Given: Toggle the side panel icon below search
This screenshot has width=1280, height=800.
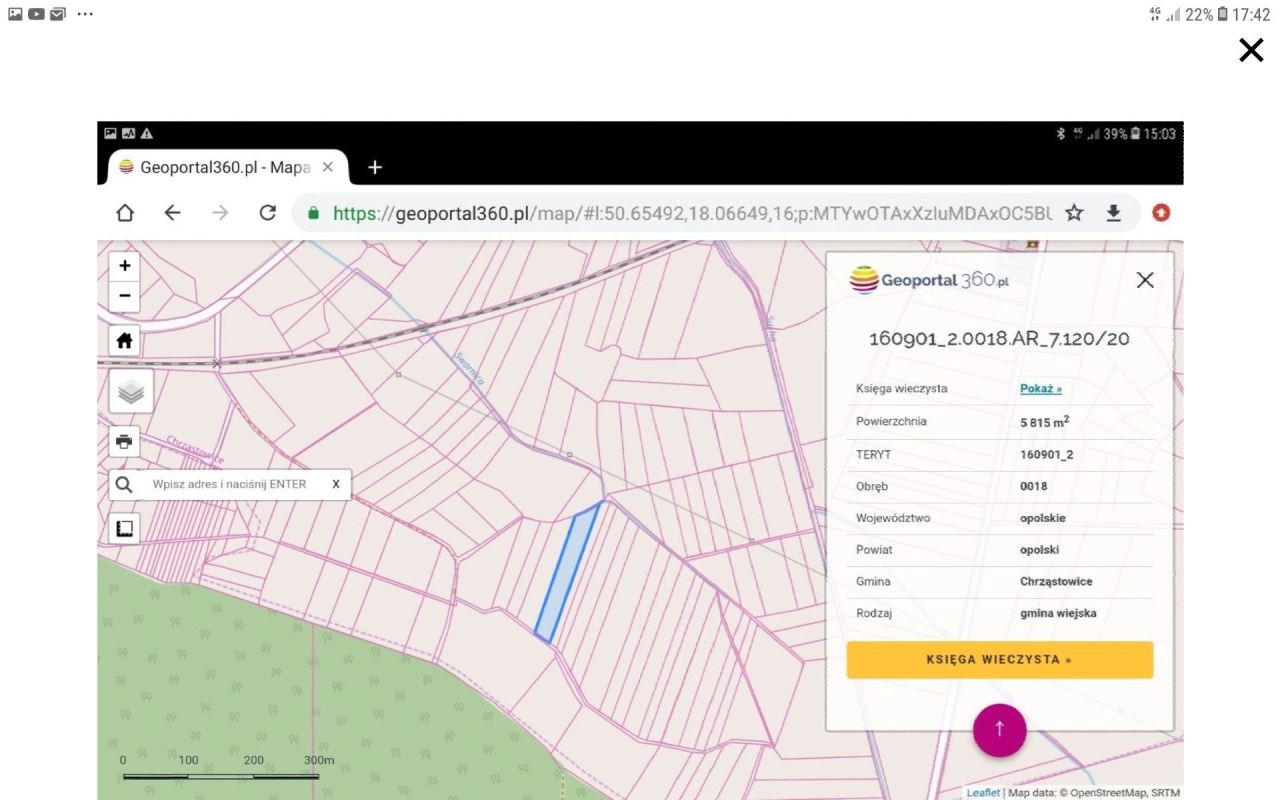Looking at the screenshot, I should [125, 529].
